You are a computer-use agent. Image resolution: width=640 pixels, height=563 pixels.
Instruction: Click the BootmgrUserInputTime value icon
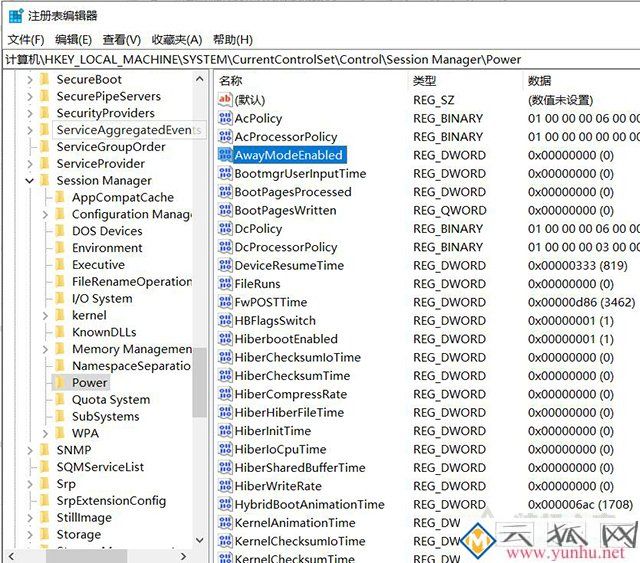[225, 173]
